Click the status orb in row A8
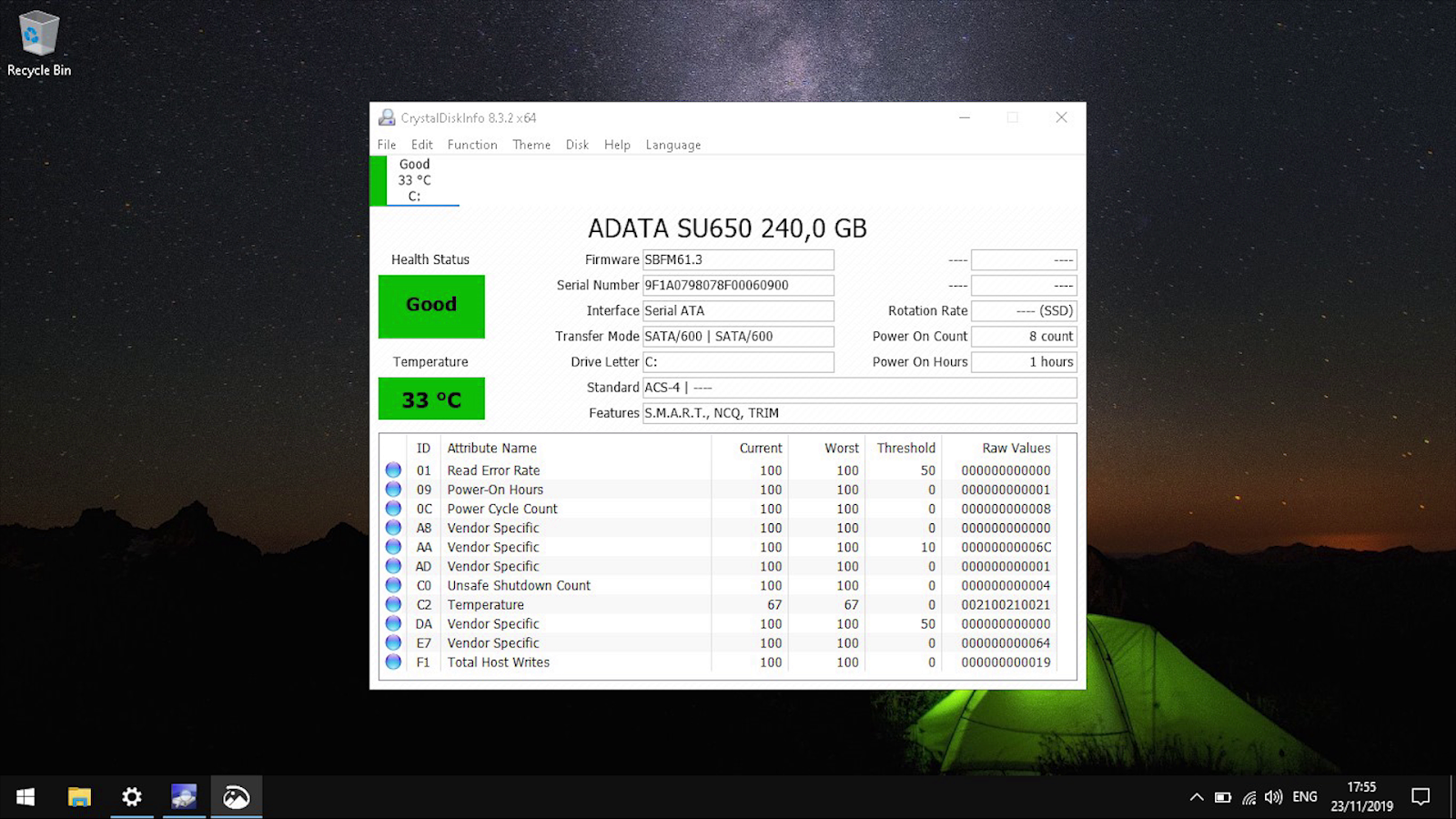This screenshot has height=819, width=1456. point(393,527)
